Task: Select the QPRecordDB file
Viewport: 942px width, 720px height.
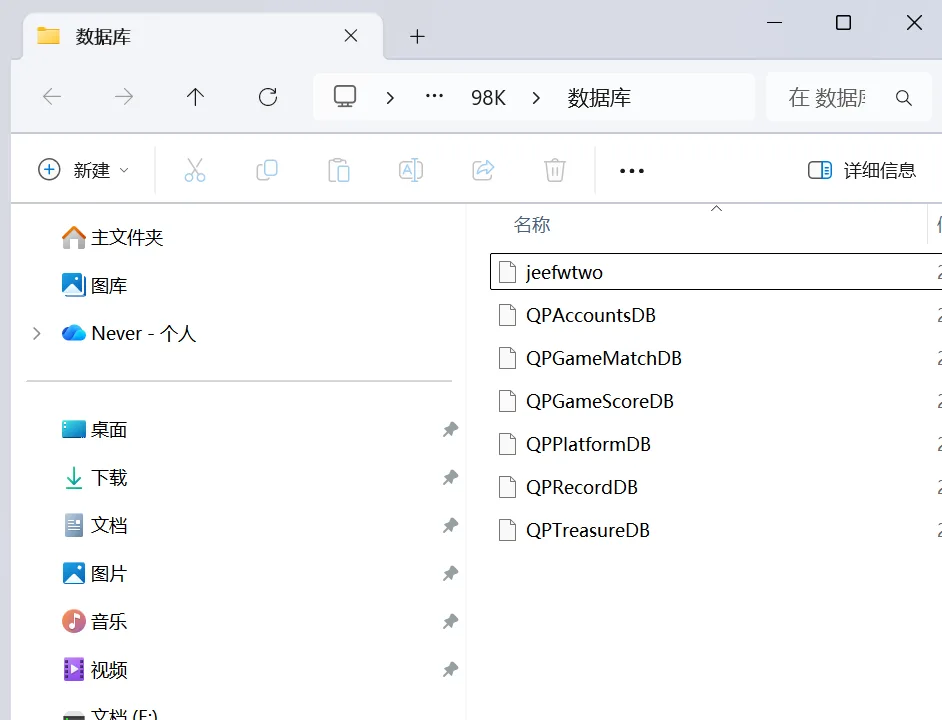Action: click(x=716, y=487)
